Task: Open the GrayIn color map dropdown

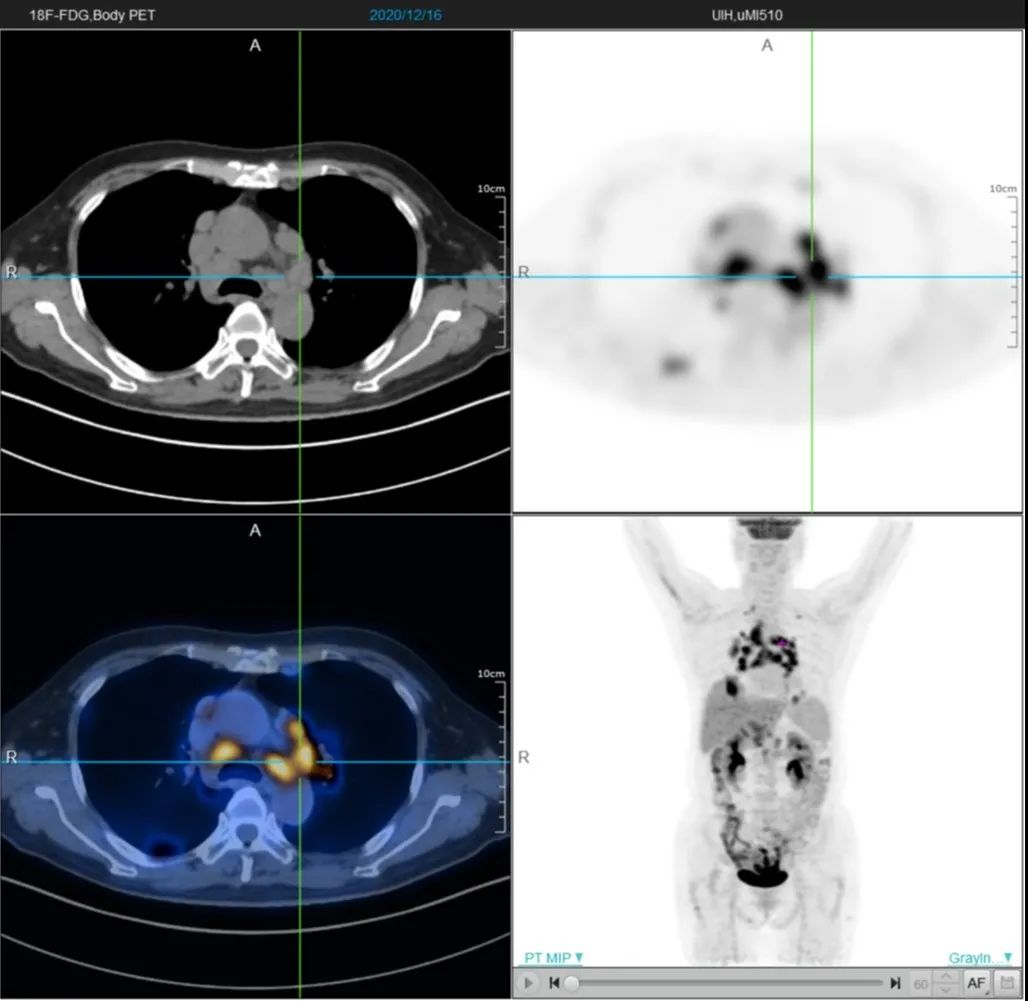Action: coord(980,958)
